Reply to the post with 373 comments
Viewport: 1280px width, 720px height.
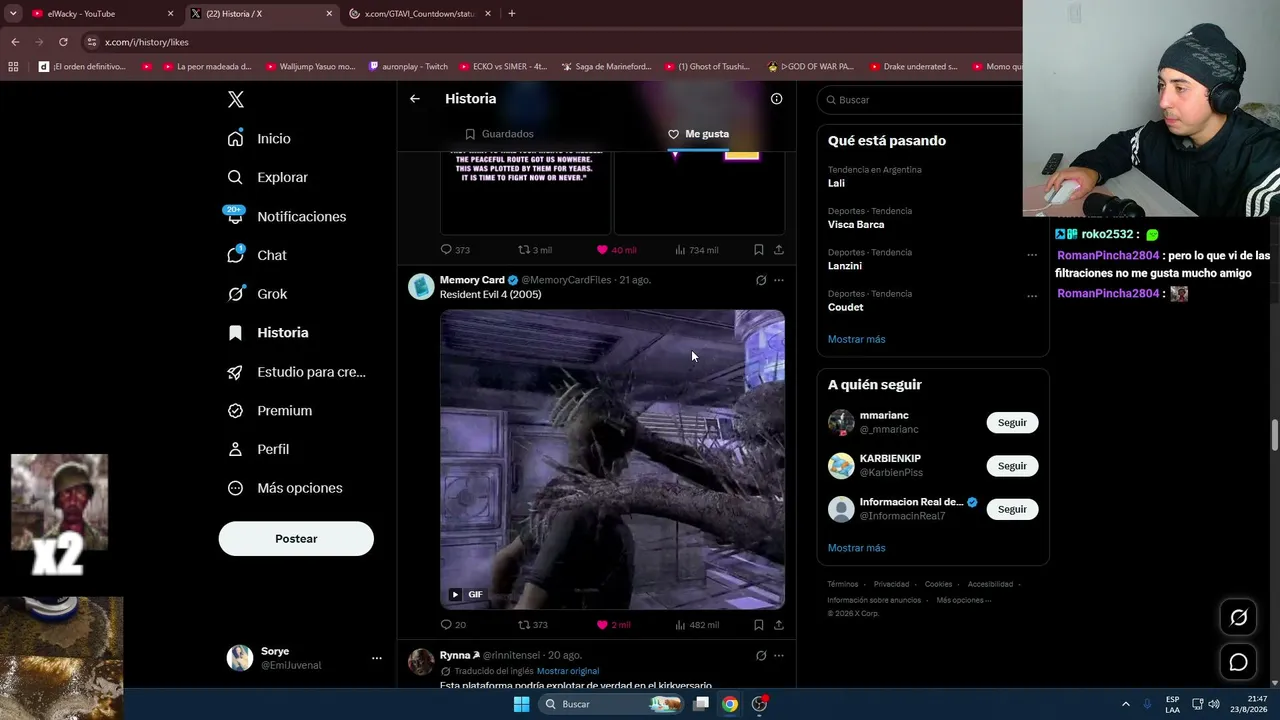click(455, 250)
